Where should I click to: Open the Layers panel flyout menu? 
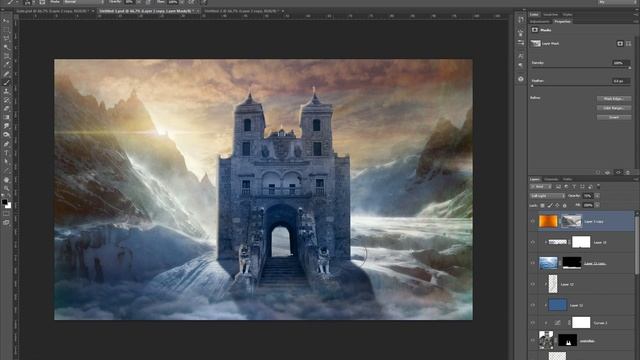coord(636,179)
